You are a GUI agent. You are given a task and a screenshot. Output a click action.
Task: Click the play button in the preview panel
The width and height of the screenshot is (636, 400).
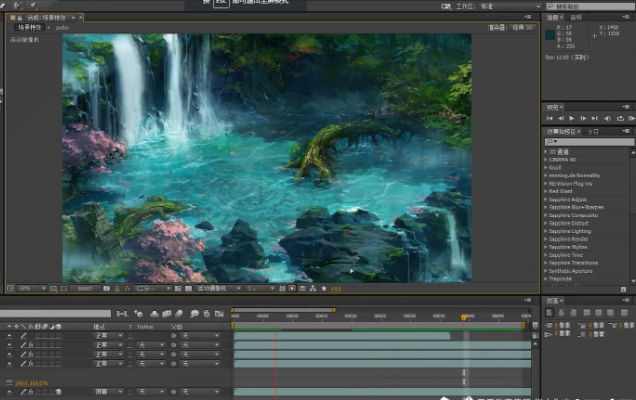coord(570,118)
